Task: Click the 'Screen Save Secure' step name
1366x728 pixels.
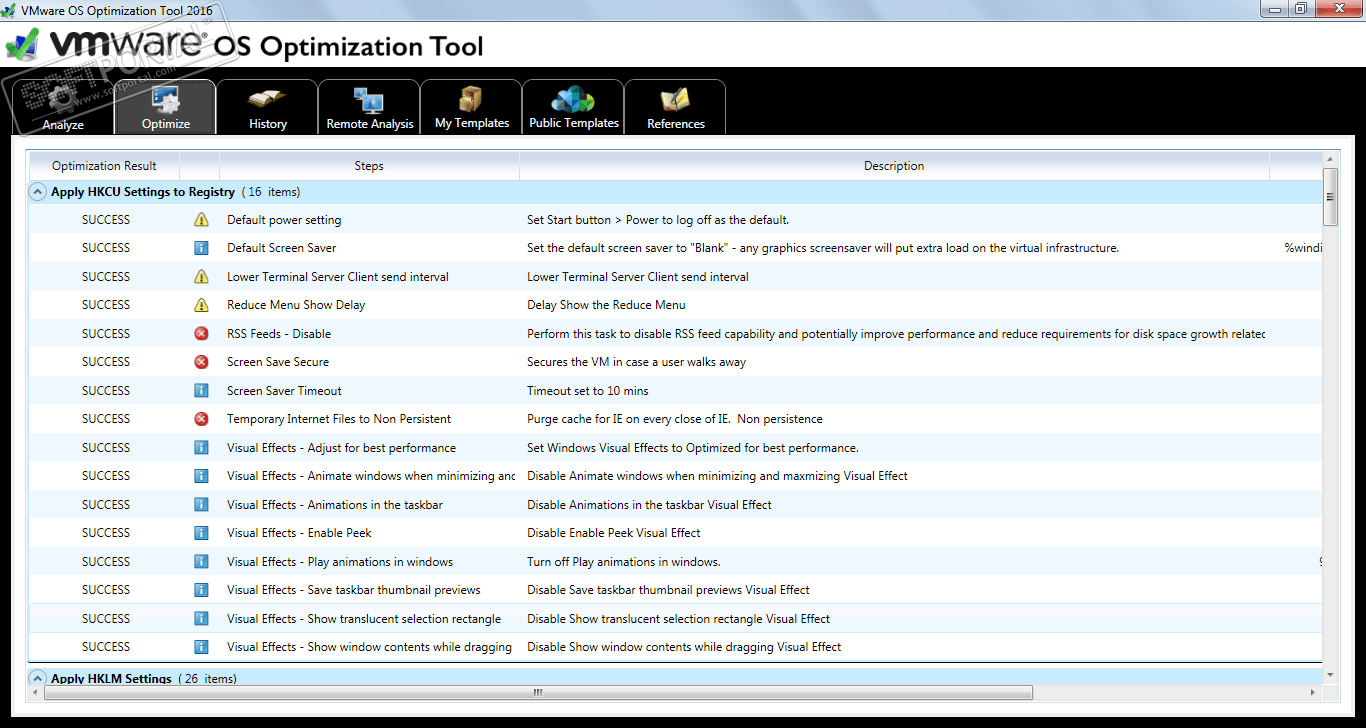Action: click(278, 362)
